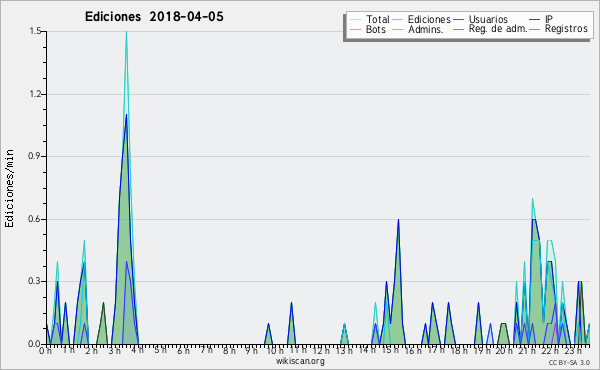Click the tallest peak at 1.5 near 3 h

tap(126, 32)
